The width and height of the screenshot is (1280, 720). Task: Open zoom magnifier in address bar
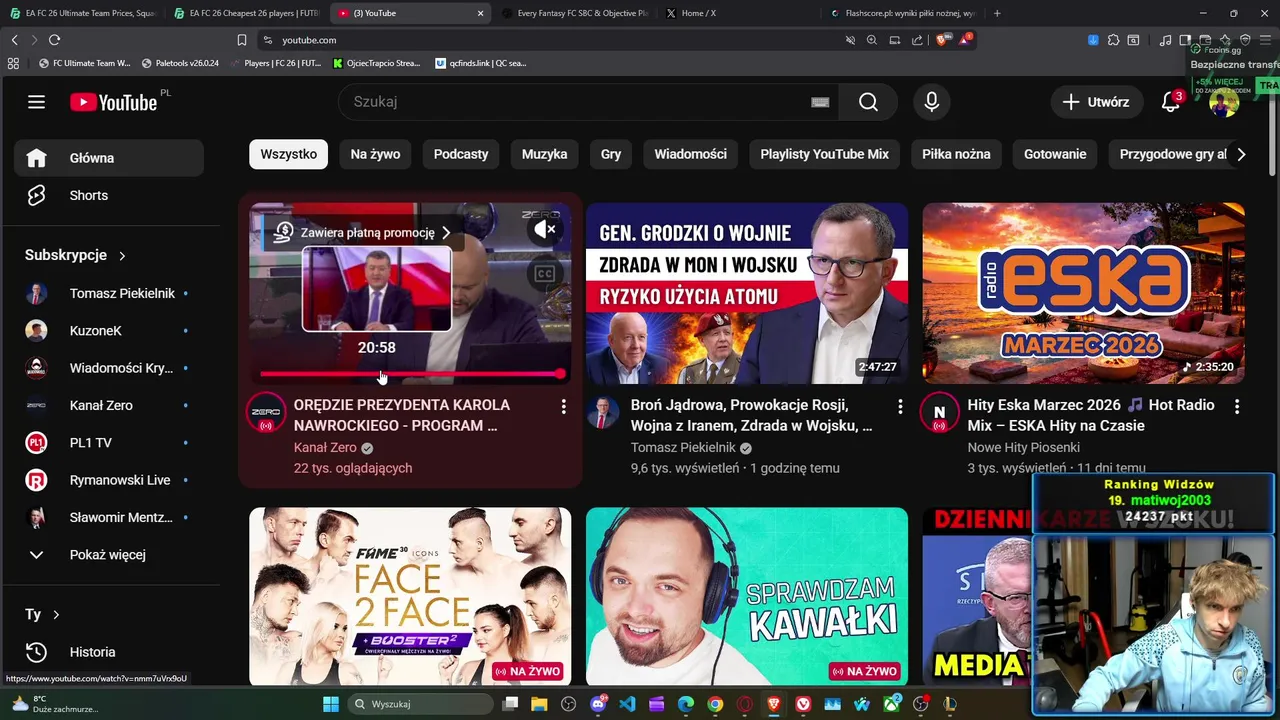click(872, 40)
